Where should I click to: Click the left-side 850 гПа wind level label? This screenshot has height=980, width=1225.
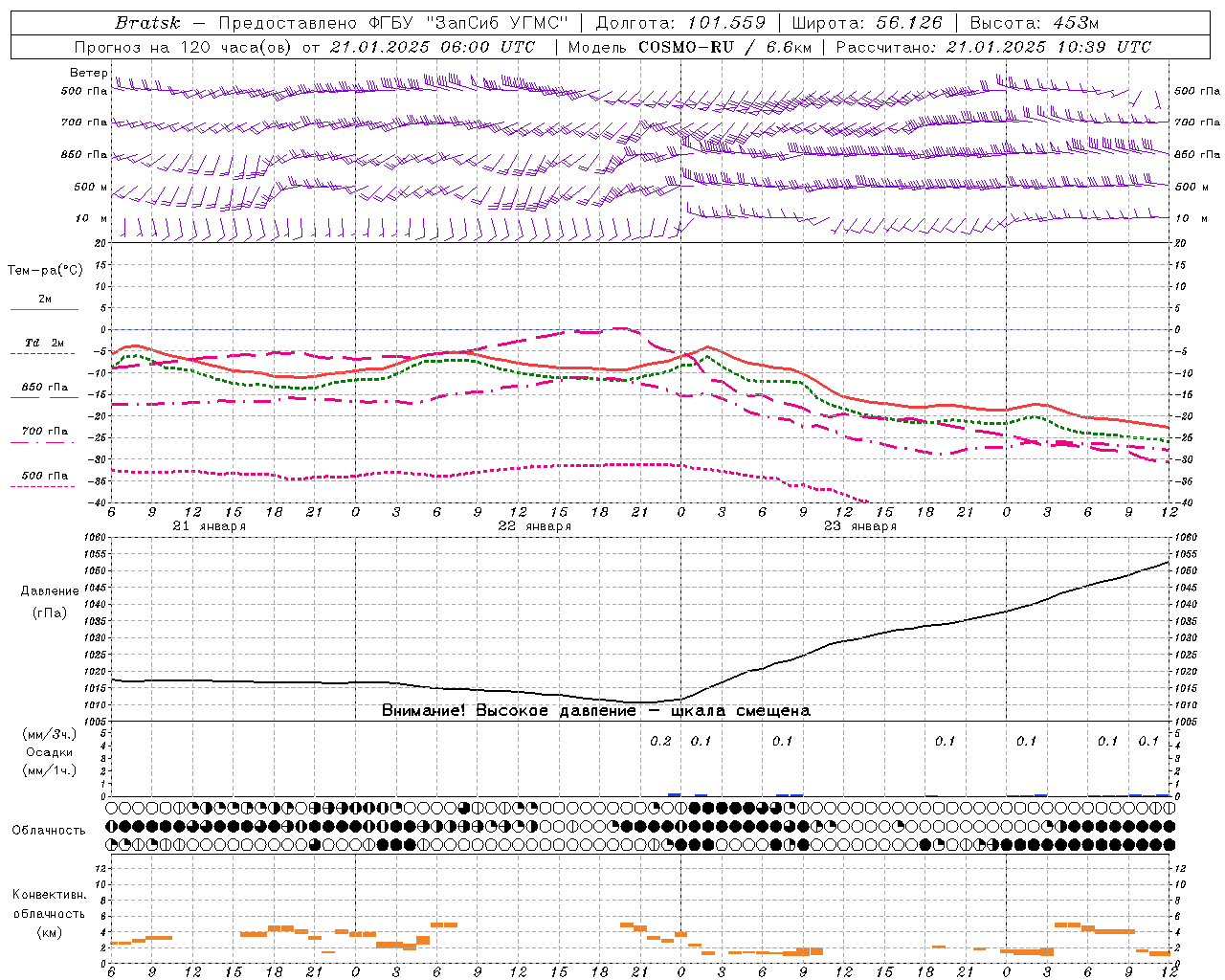[x=84, y=155]
